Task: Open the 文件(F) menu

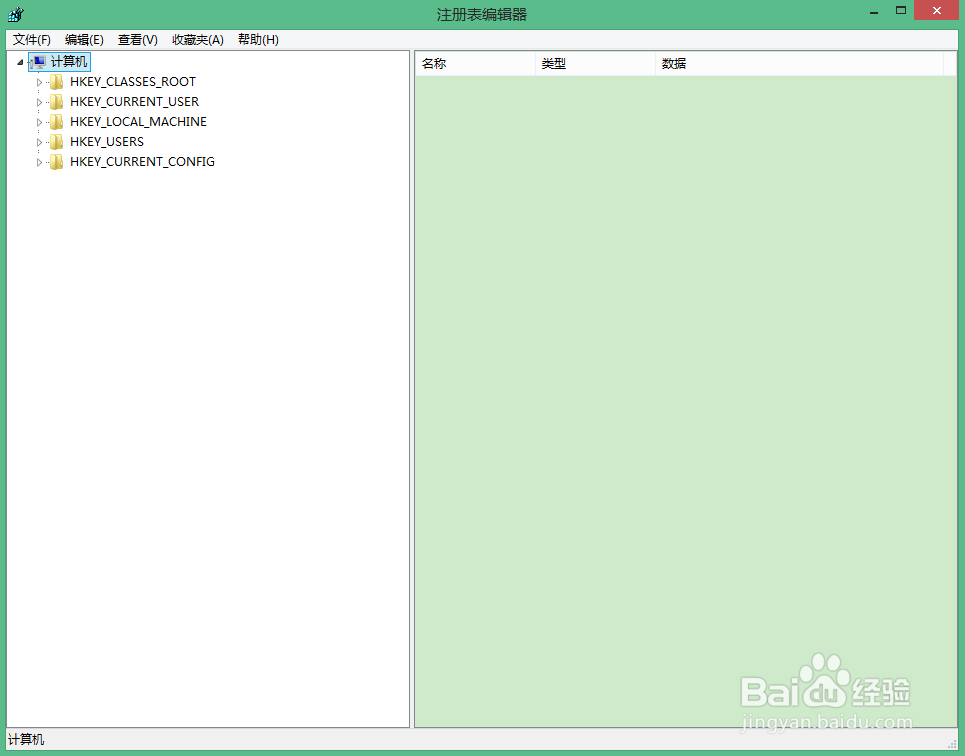Action: click(x=31, y=40)
